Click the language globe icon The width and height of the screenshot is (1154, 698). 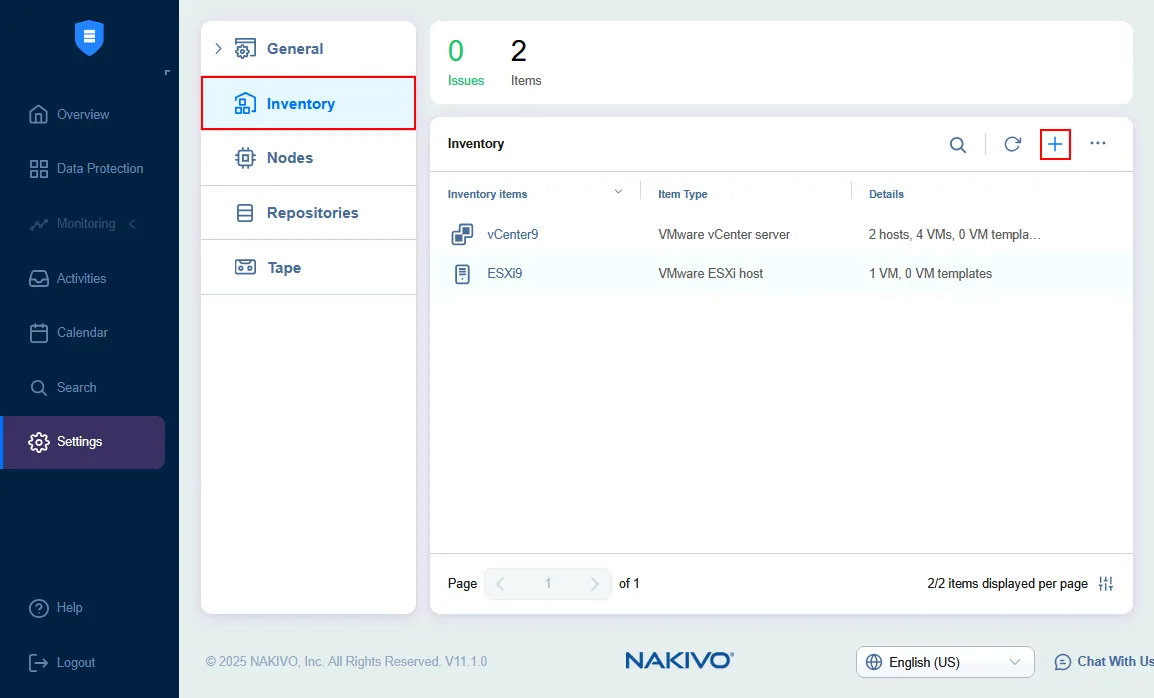tap(874, 662)
